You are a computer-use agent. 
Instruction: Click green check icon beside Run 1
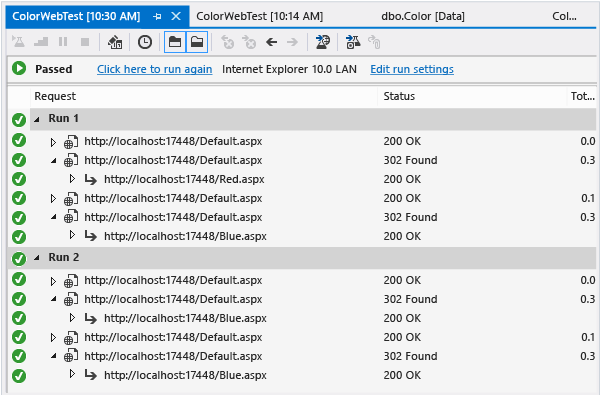click(19, 120)
